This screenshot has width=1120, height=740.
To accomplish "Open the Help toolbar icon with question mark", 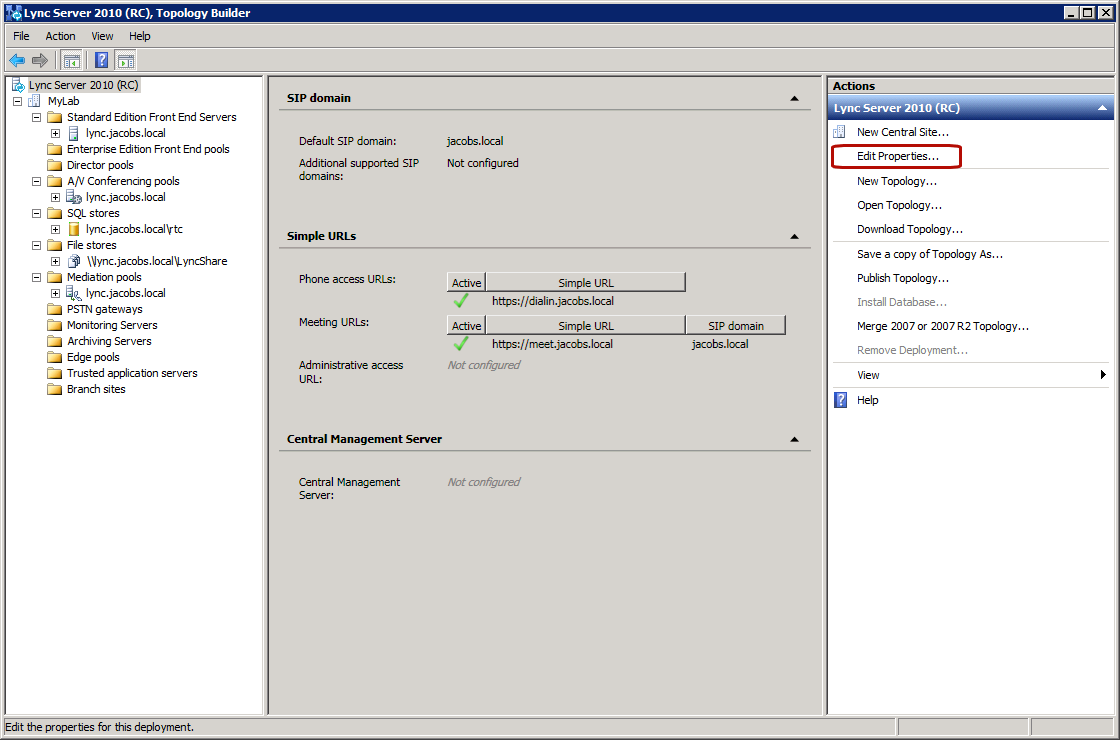I will pos(102,61).
